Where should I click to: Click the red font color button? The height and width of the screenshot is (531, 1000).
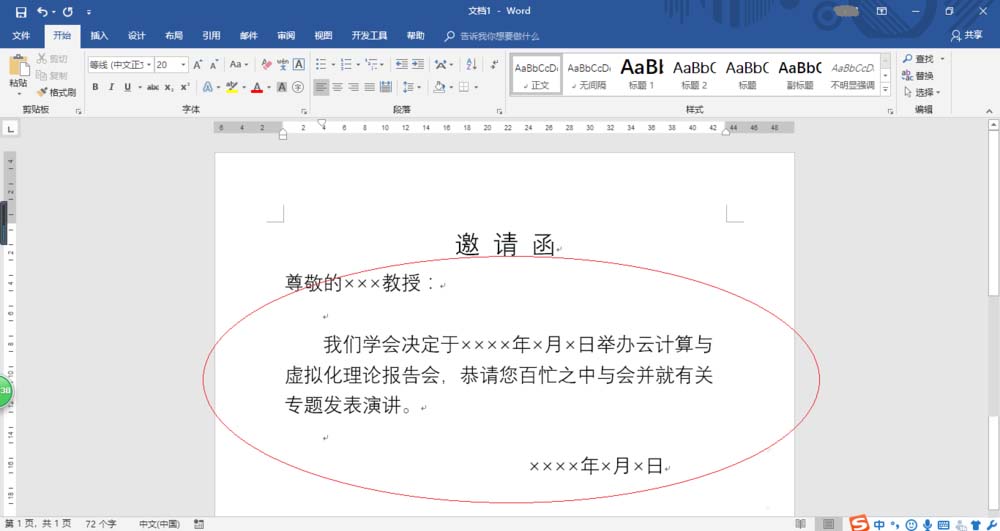[257, 87]
